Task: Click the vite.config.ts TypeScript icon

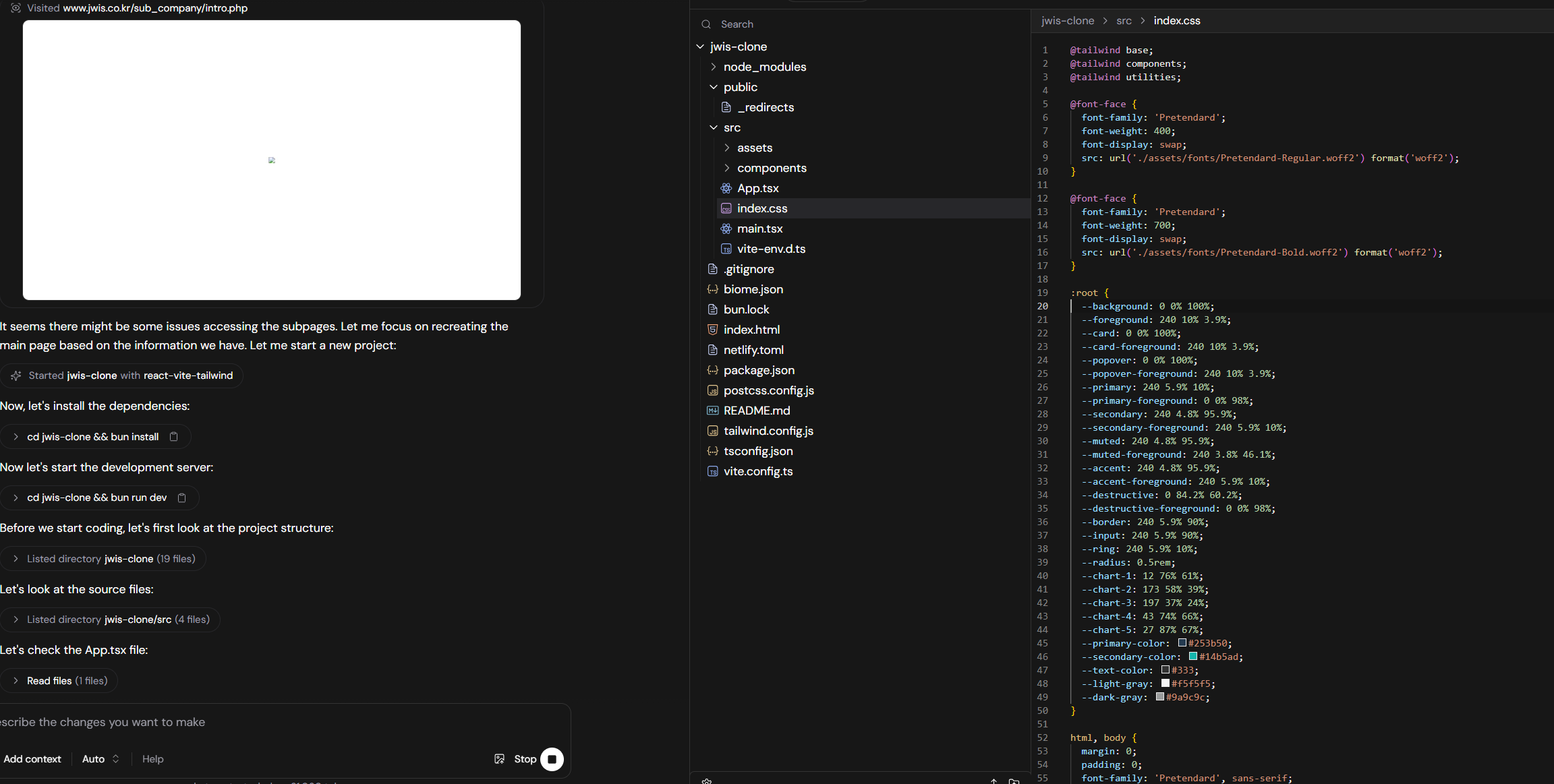Action: pyautogui.click(x=713, y=471)
